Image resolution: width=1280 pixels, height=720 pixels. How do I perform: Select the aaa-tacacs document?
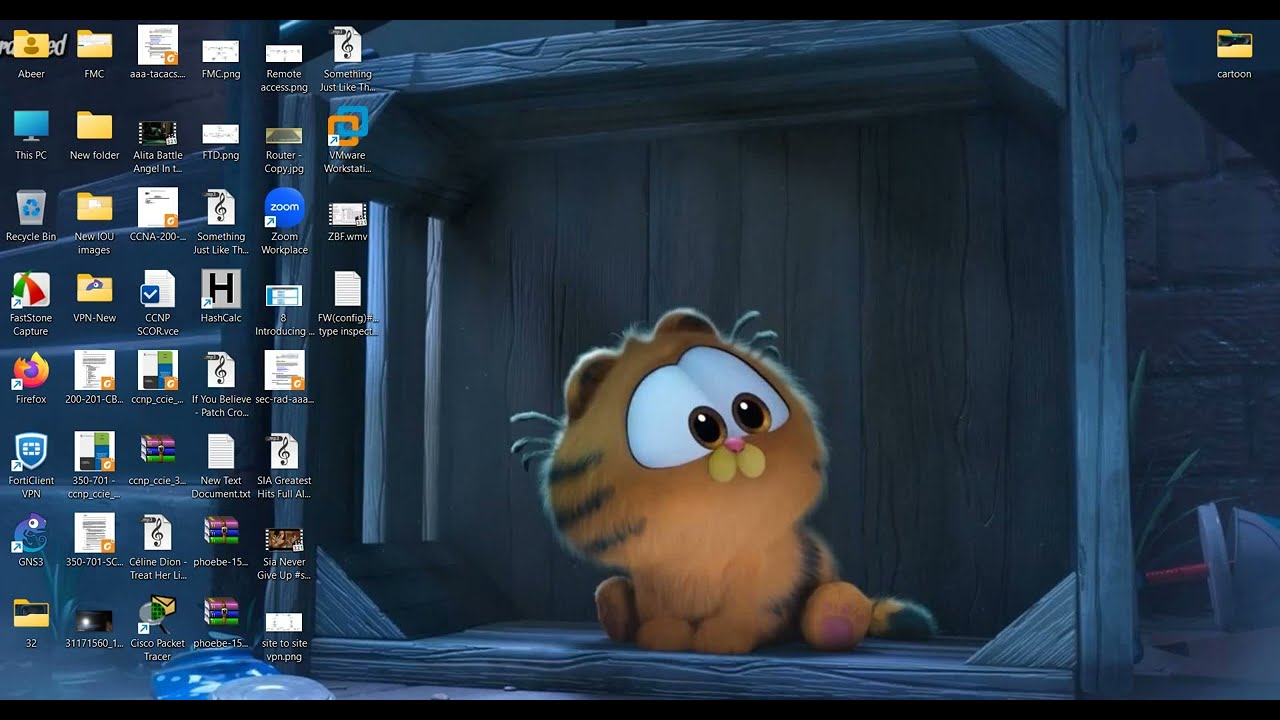click(157, 53)
